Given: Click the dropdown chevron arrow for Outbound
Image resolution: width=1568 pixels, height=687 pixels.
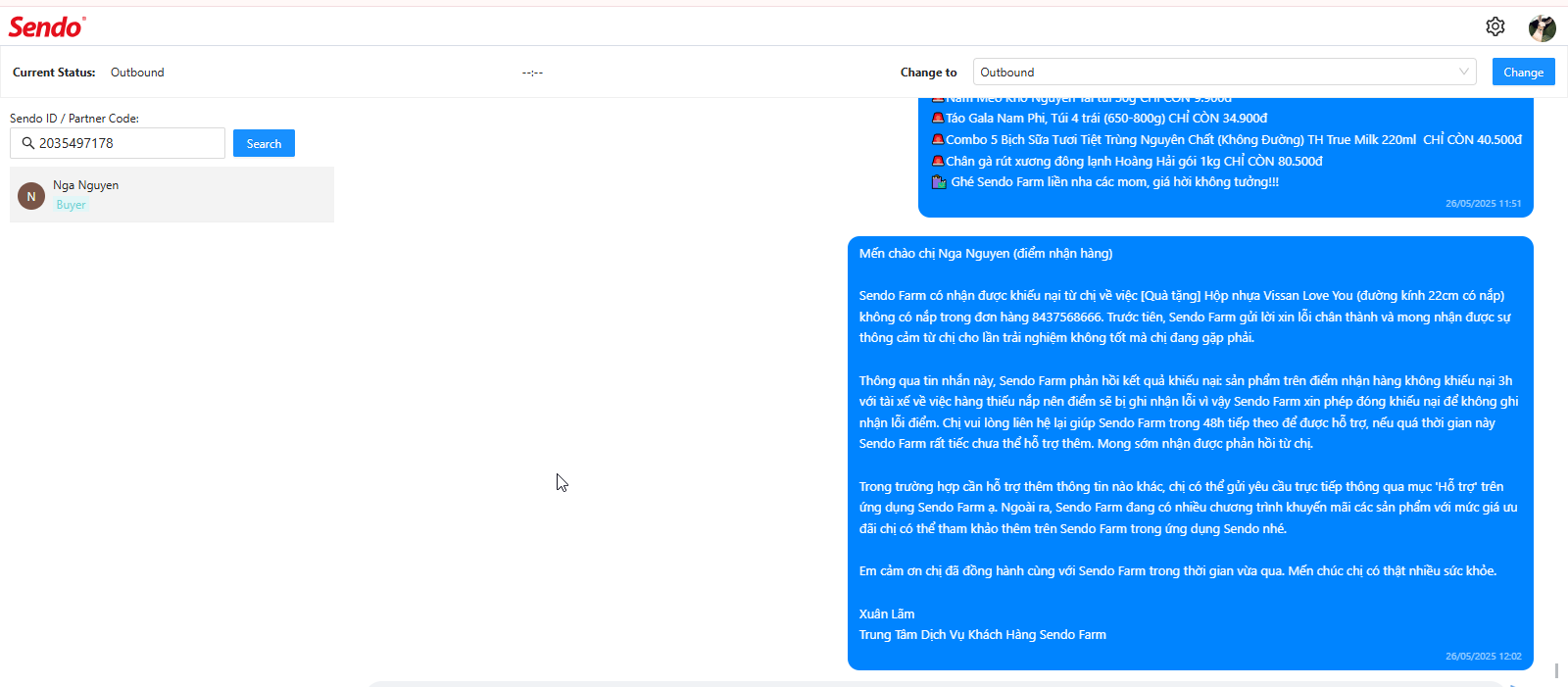Looking at the screenshot, I should click(1463, 72).
